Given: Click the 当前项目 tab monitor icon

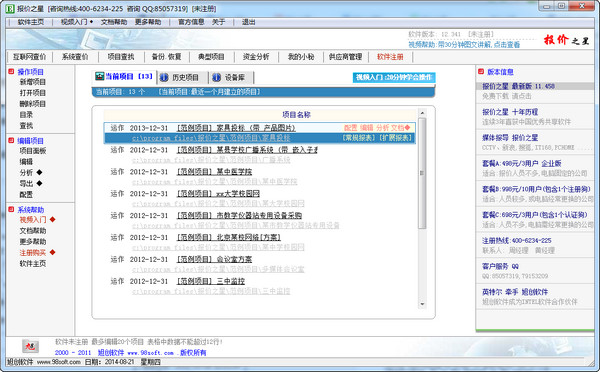Looking at the screenshot, I should click(x=99, y=76).
